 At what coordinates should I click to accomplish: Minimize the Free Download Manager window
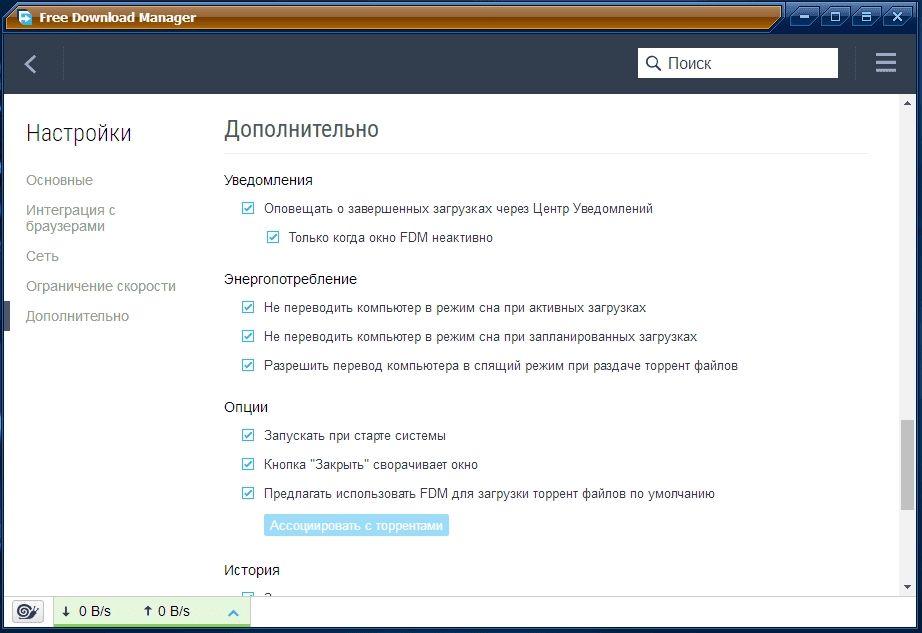tap(804, 17)
